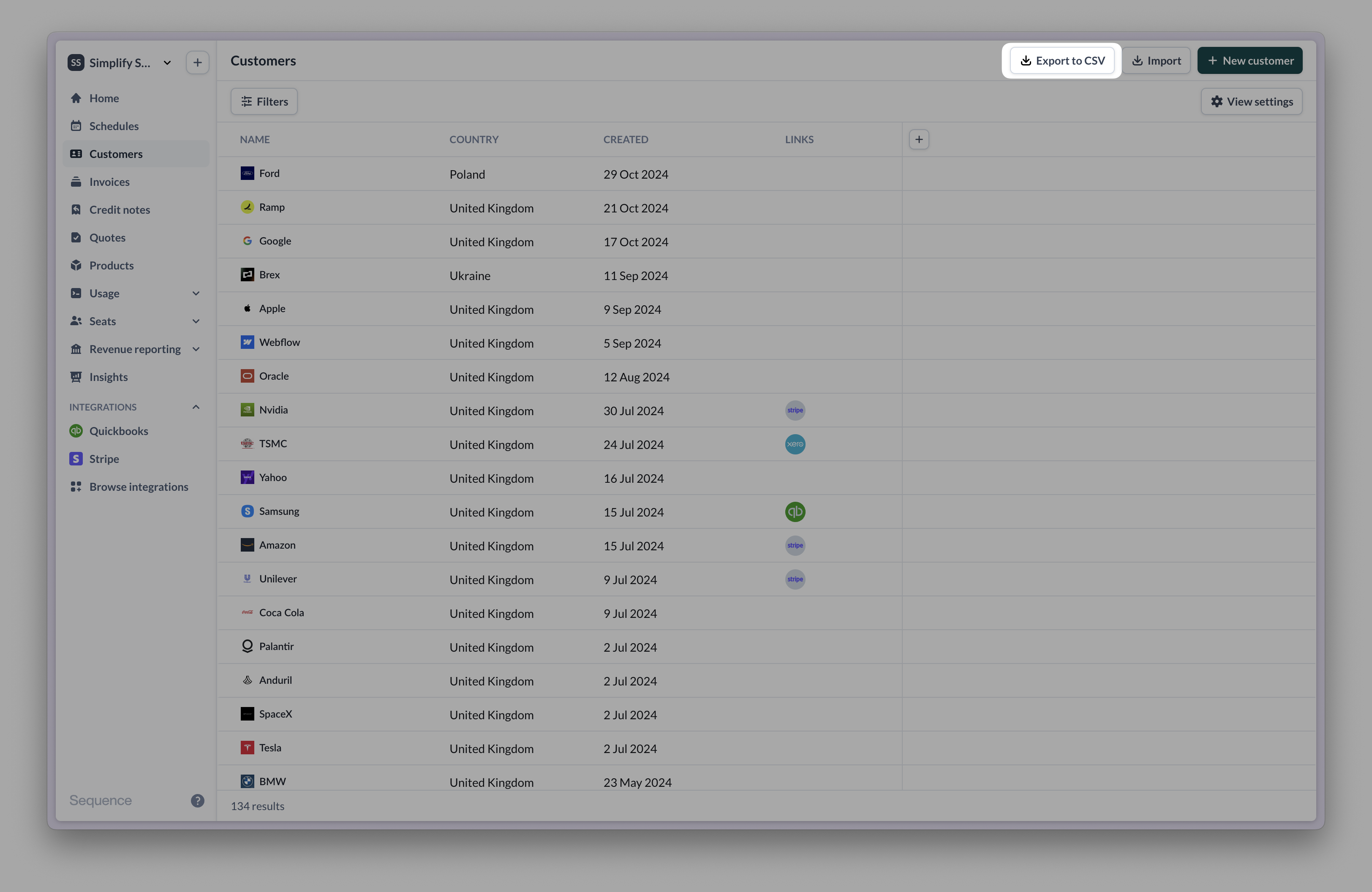Click the Google logo in customer list
1372x892 pixels.
(x=247, y=241)
